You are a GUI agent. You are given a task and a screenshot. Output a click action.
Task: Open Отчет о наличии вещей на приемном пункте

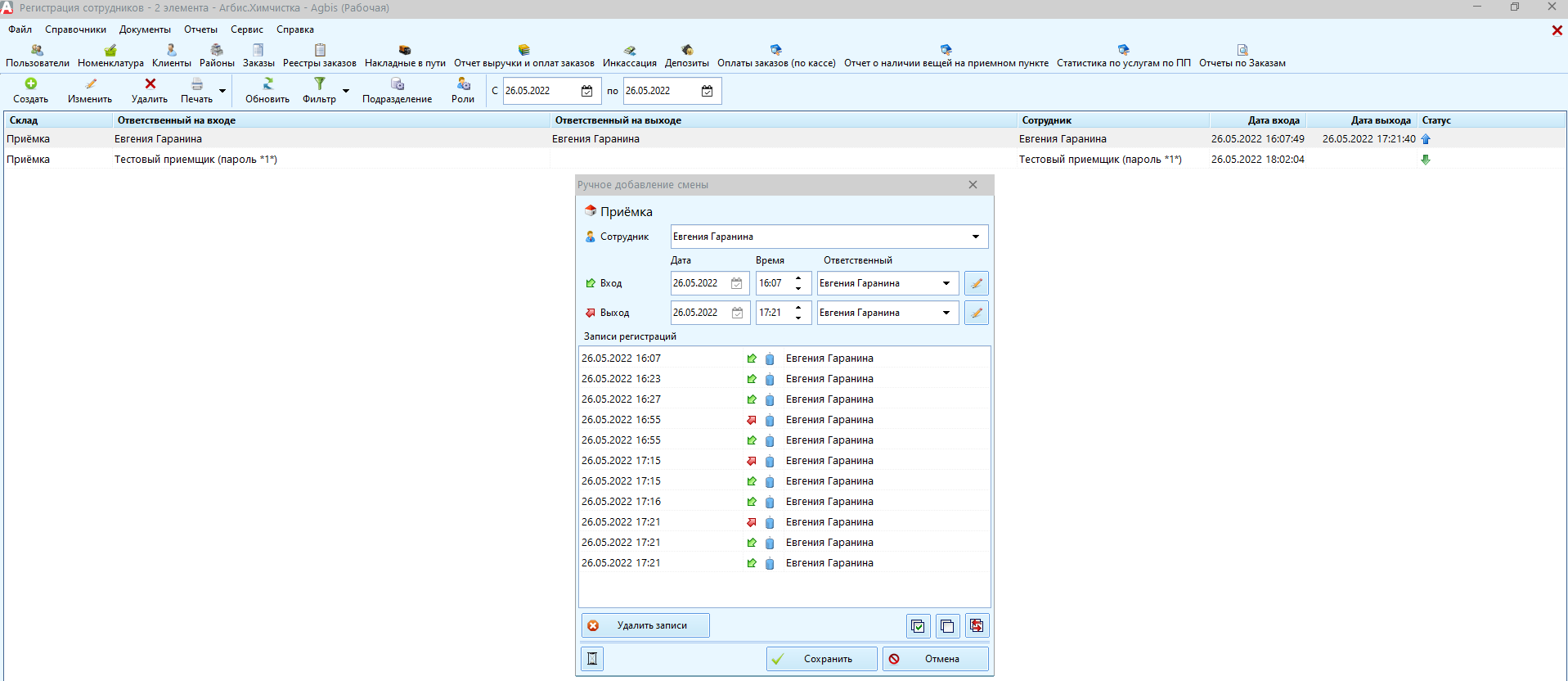[946, 56]
